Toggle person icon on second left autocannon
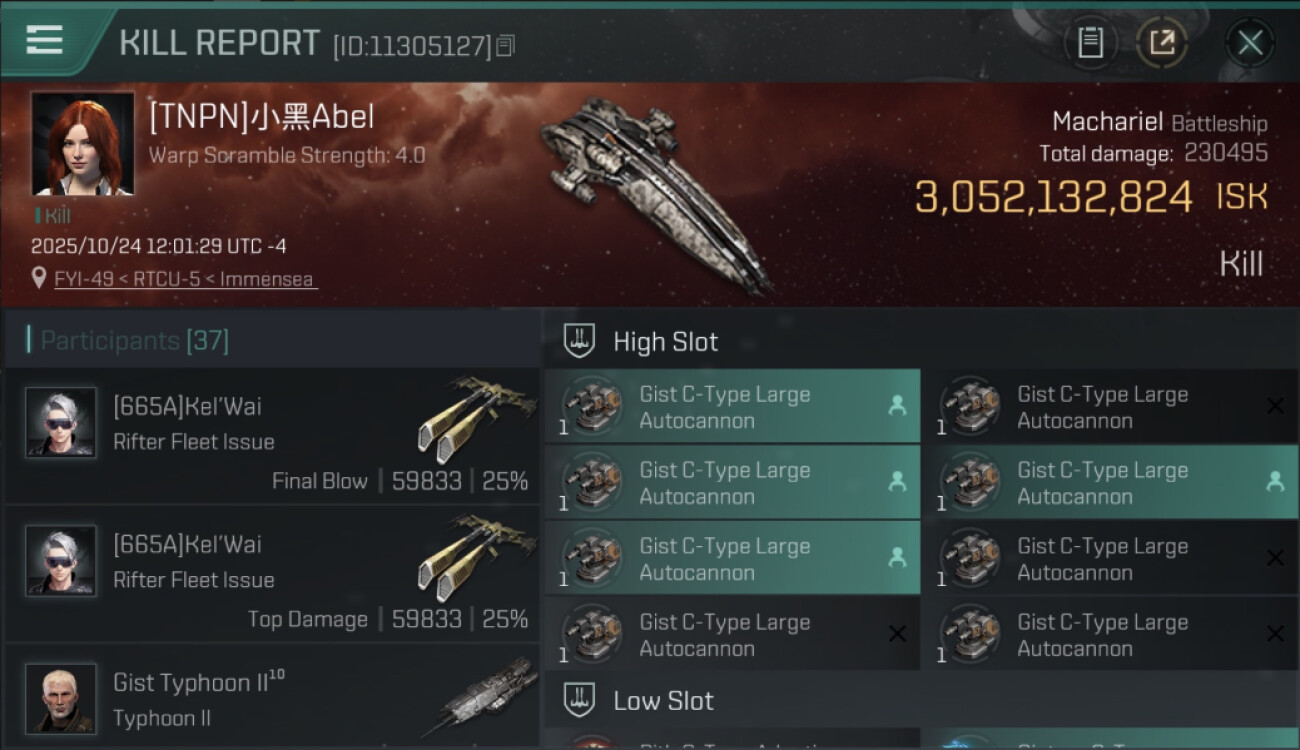The height and width of the screenshot is (750, 1300). (897, 482)
